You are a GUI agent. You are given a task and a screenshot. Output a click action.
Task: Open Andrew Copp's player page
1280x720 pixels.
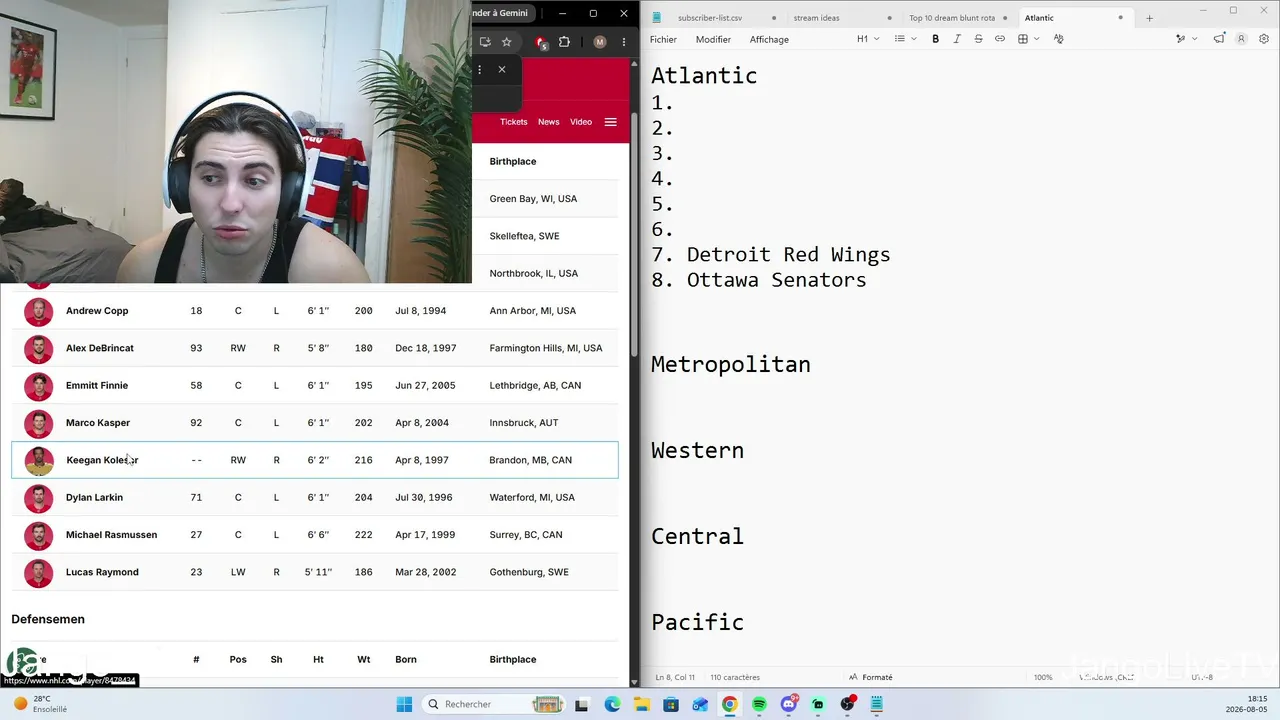97,311
